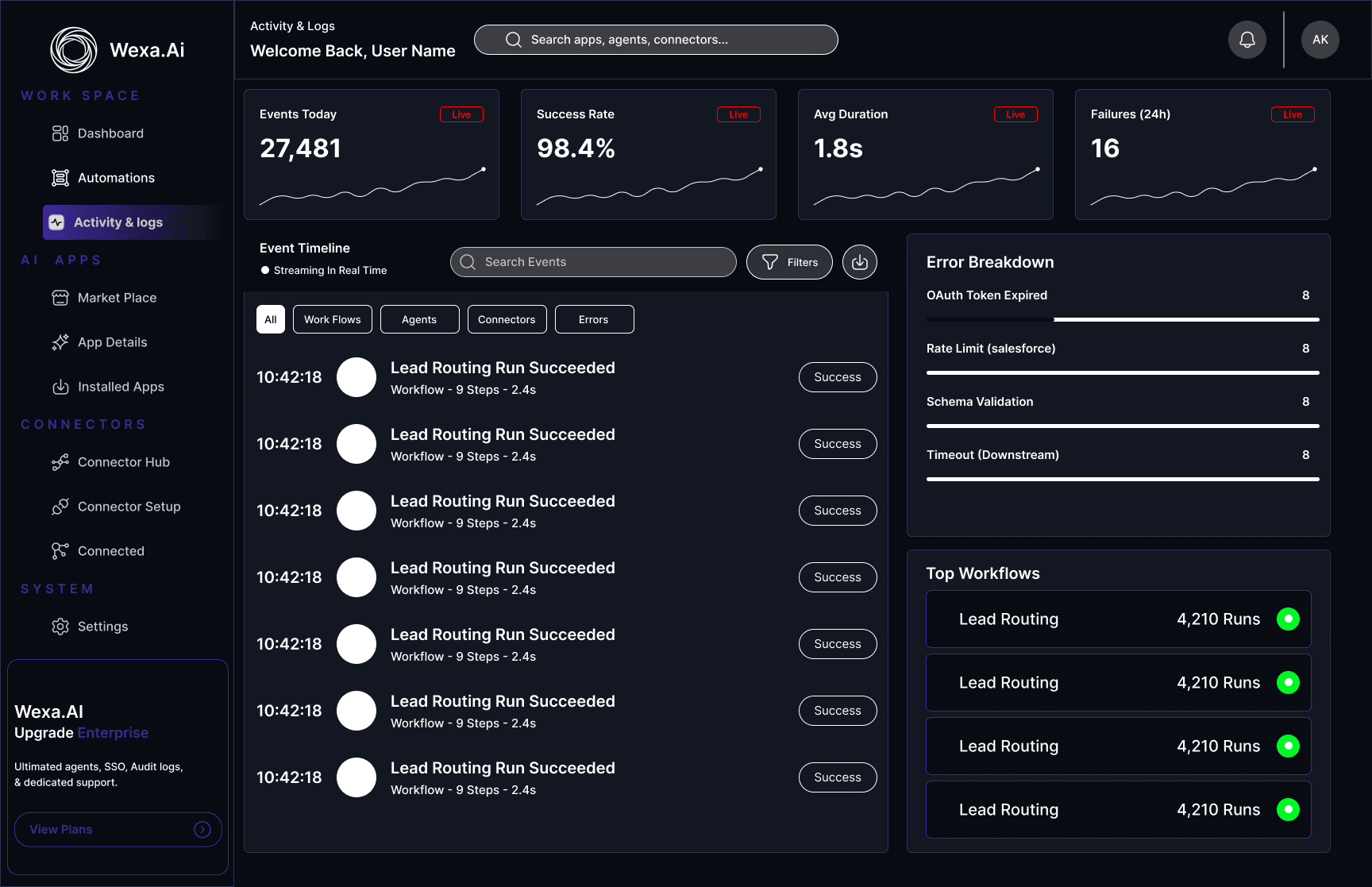Click the last event's Success badge

tap(838, 777)
